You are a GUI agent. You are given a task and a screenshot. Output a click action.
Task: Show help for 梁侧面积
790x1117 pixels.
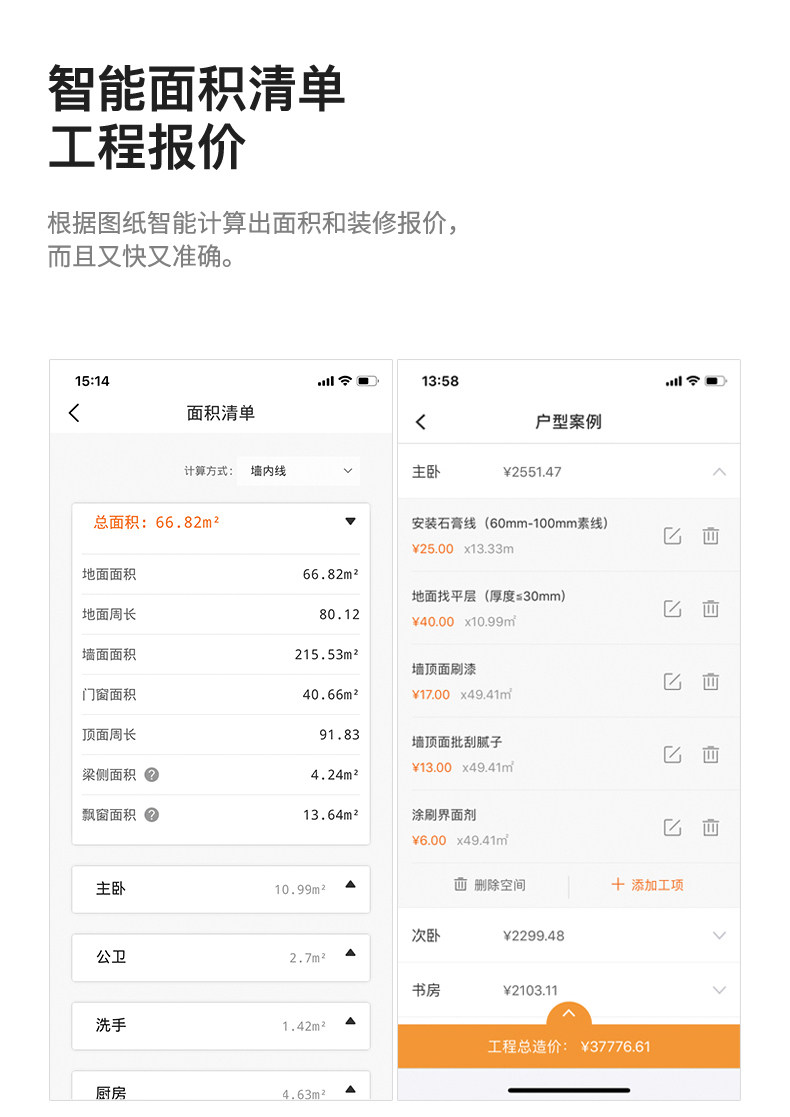point(152,774)
